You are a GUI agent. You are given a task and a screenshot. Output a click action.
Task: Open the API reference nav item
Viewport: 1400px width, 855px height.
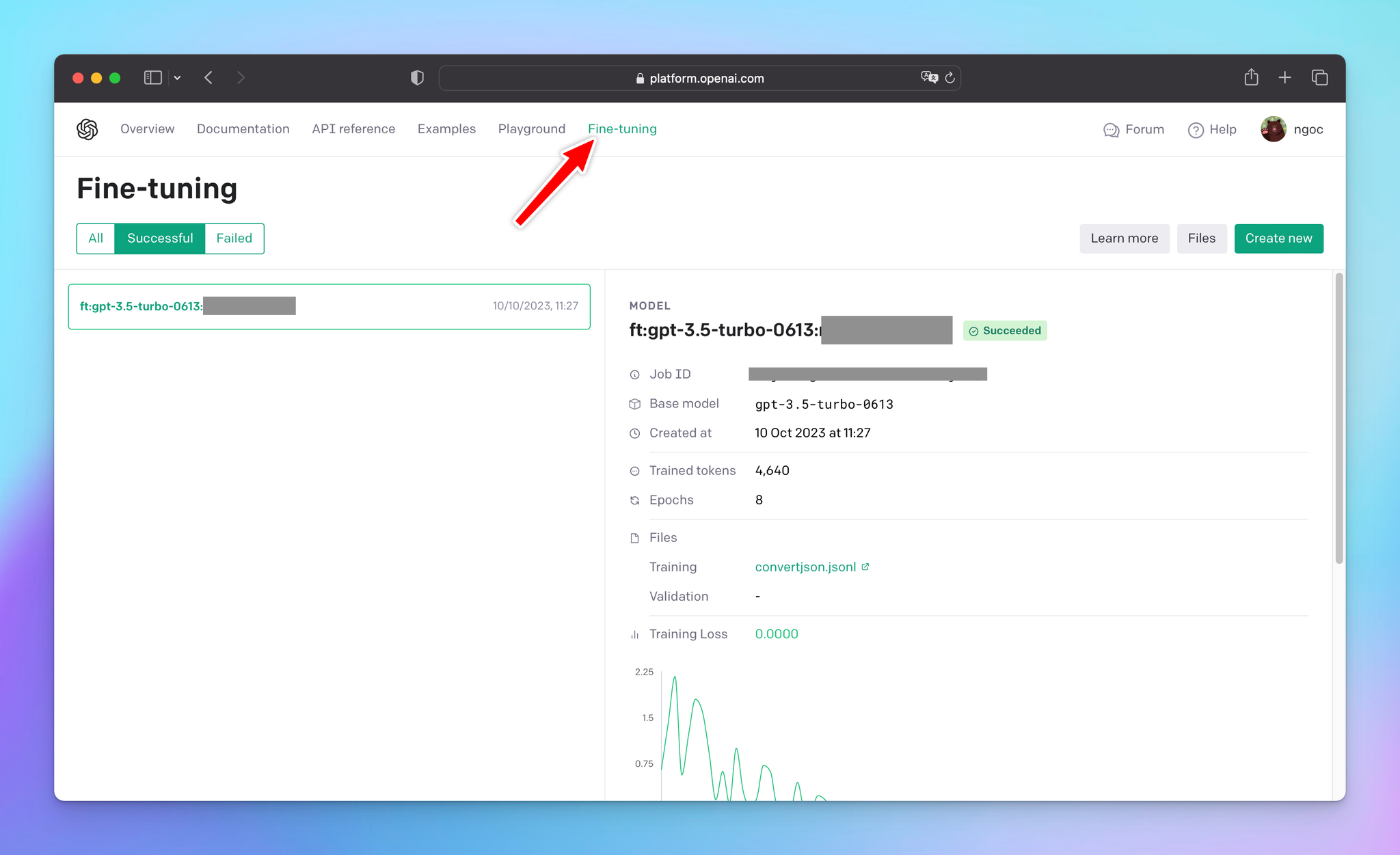click(353, 129)
